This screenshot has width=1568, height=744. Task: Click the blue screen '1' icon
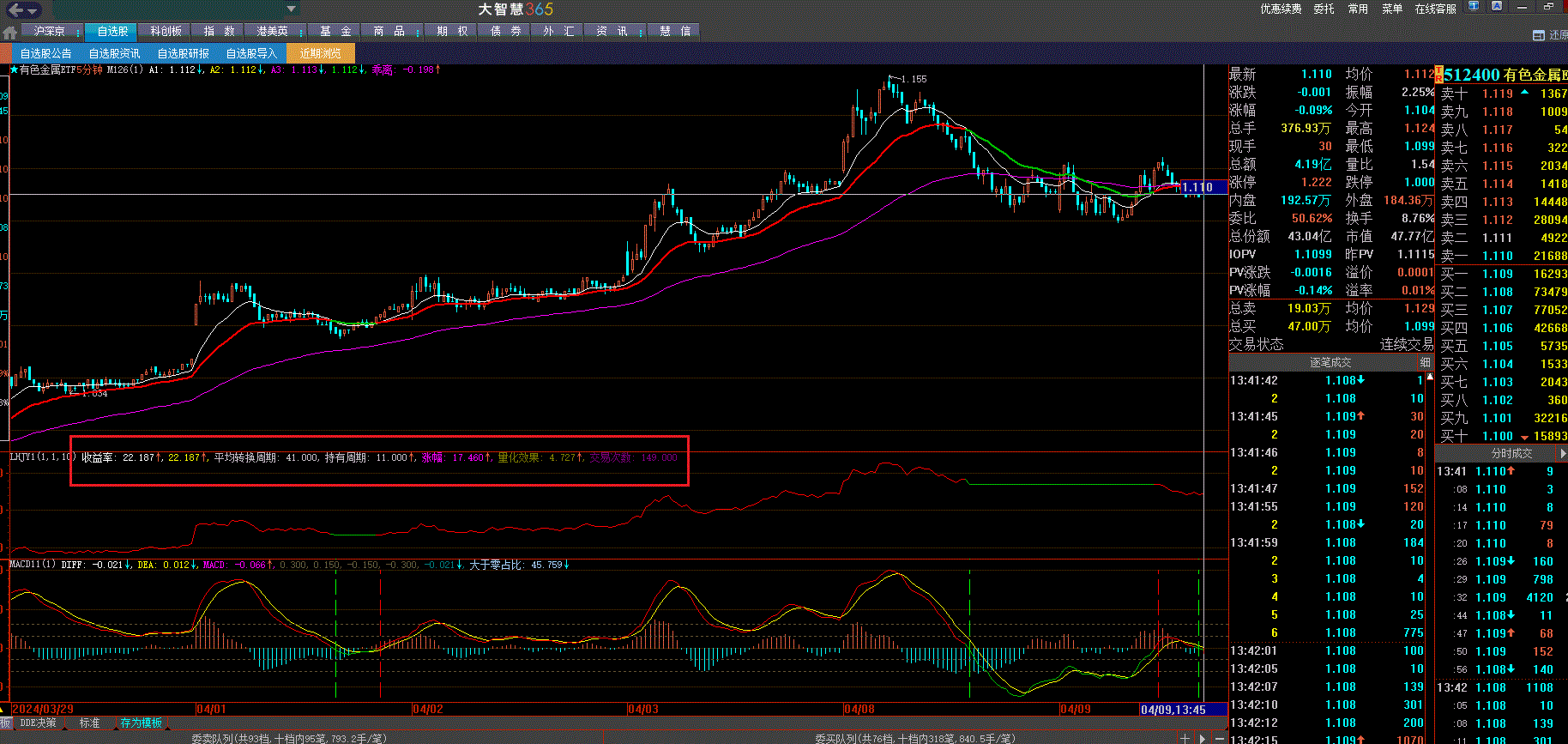(1474, 6)
